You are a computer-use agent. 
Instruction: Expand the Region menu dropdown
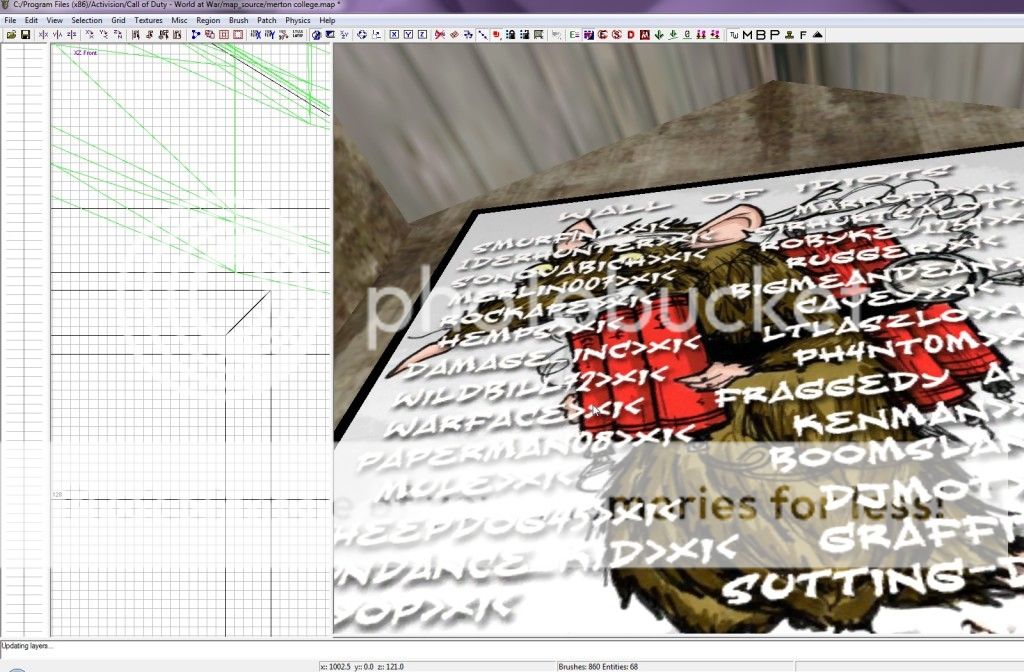coord(208,20)
